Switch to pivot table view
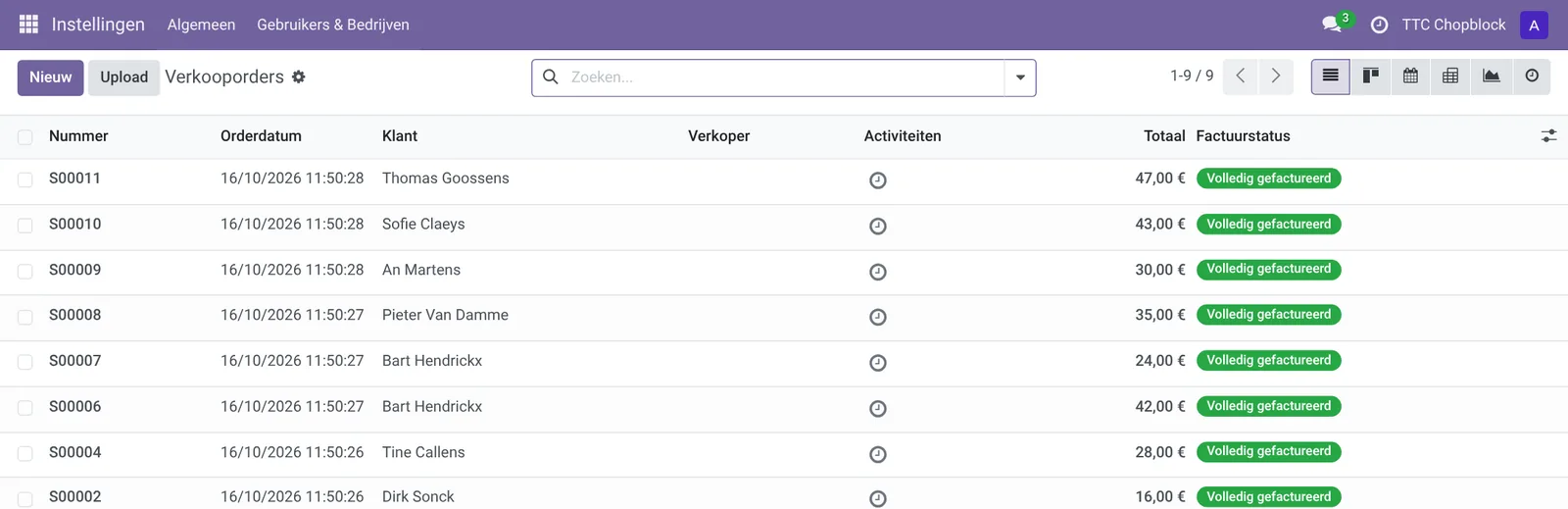1568x509 pixels. [x=1450, y=76]
